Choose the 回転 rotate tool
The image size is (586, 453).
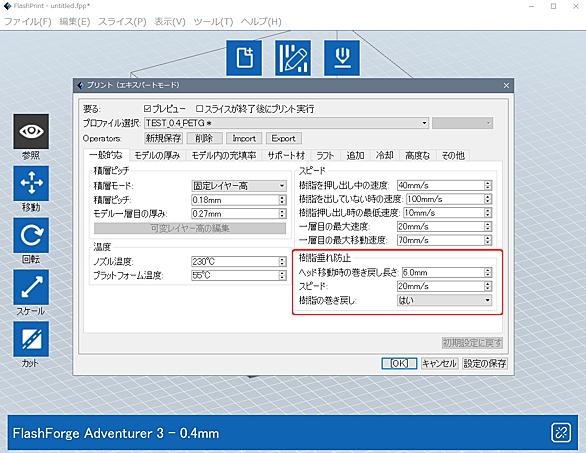(31, 235)
